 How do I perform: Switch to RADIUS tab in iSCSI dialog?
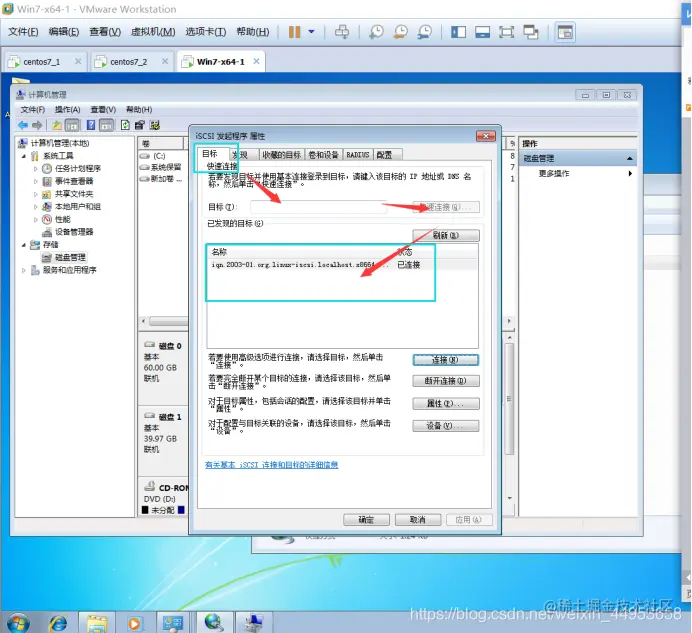(357, 155)
